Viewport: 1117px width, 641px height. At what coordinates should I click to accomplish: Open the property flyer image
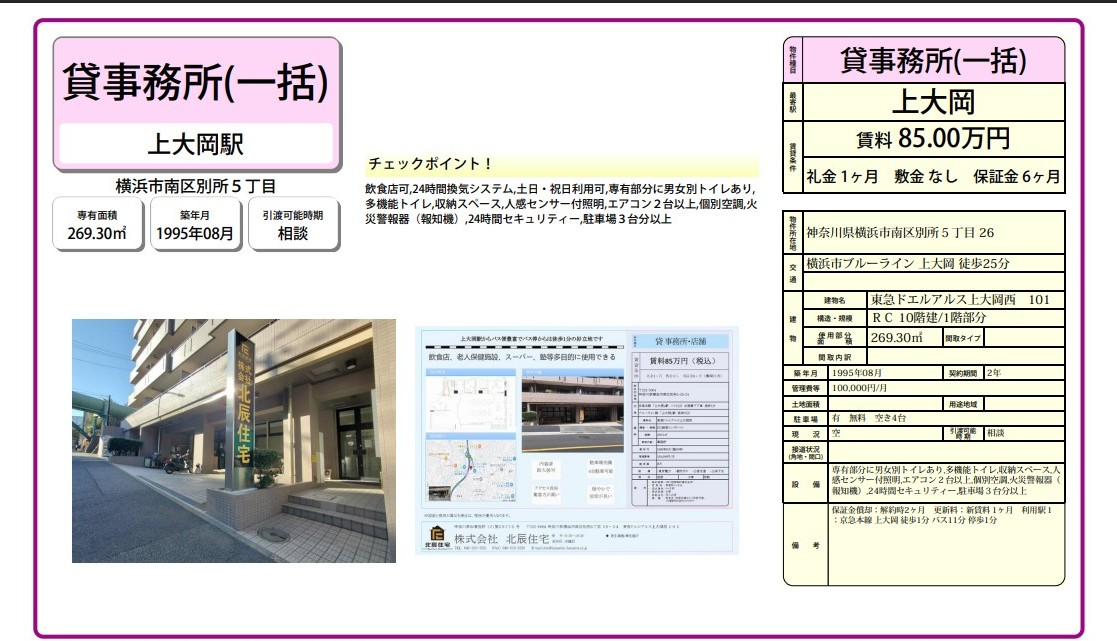pos(577,440)
